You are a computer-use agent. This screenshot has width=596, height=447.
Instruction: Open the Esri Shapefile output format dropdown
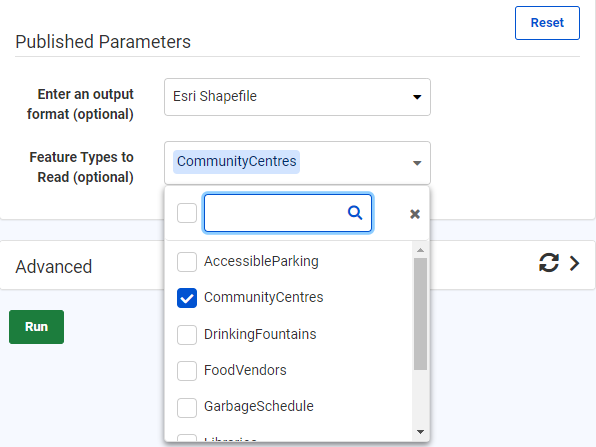pos(297,97)
